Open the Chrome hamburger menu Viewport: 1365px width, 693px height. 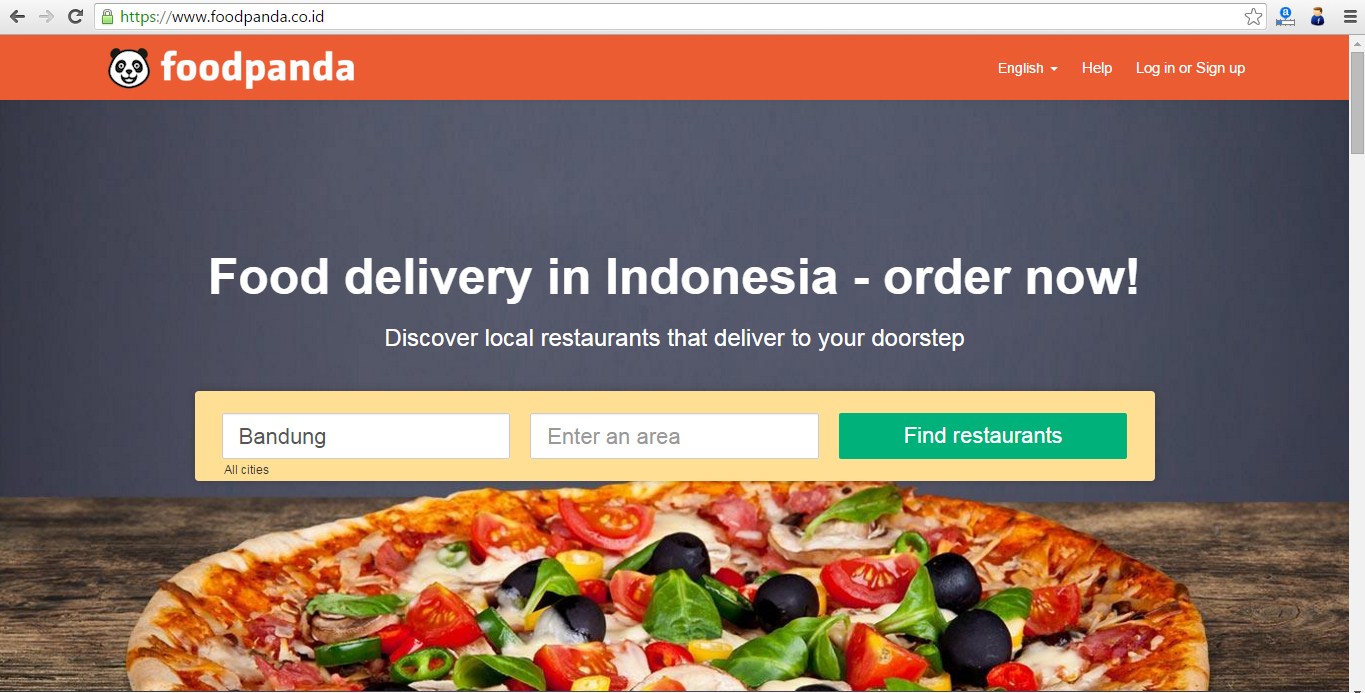1350,17
